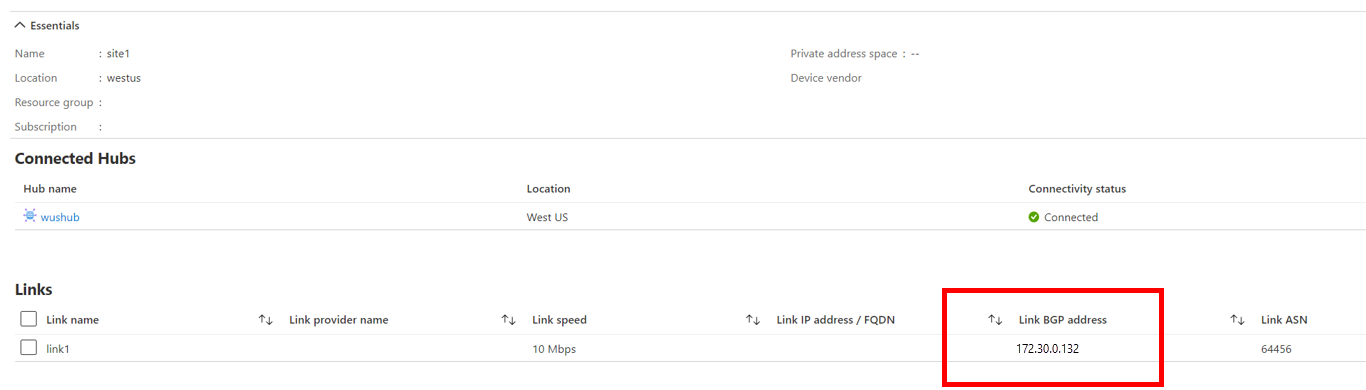Image resolution: width=1366 pixels, height=390 pixels.
Task: Click the Essentials heading label
Action: click(55, 26)
